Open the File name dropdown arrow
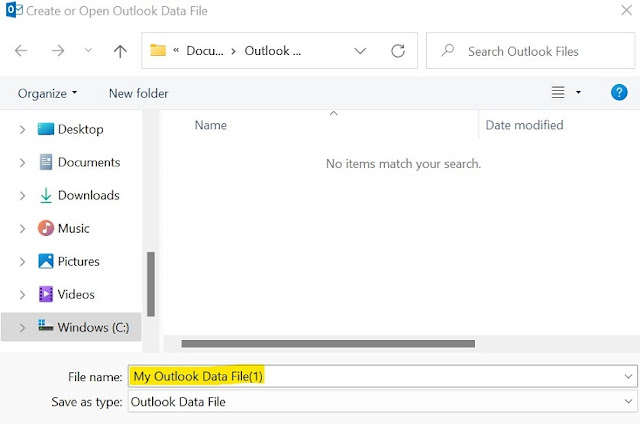The image size is (640, 424). (628, 376)
